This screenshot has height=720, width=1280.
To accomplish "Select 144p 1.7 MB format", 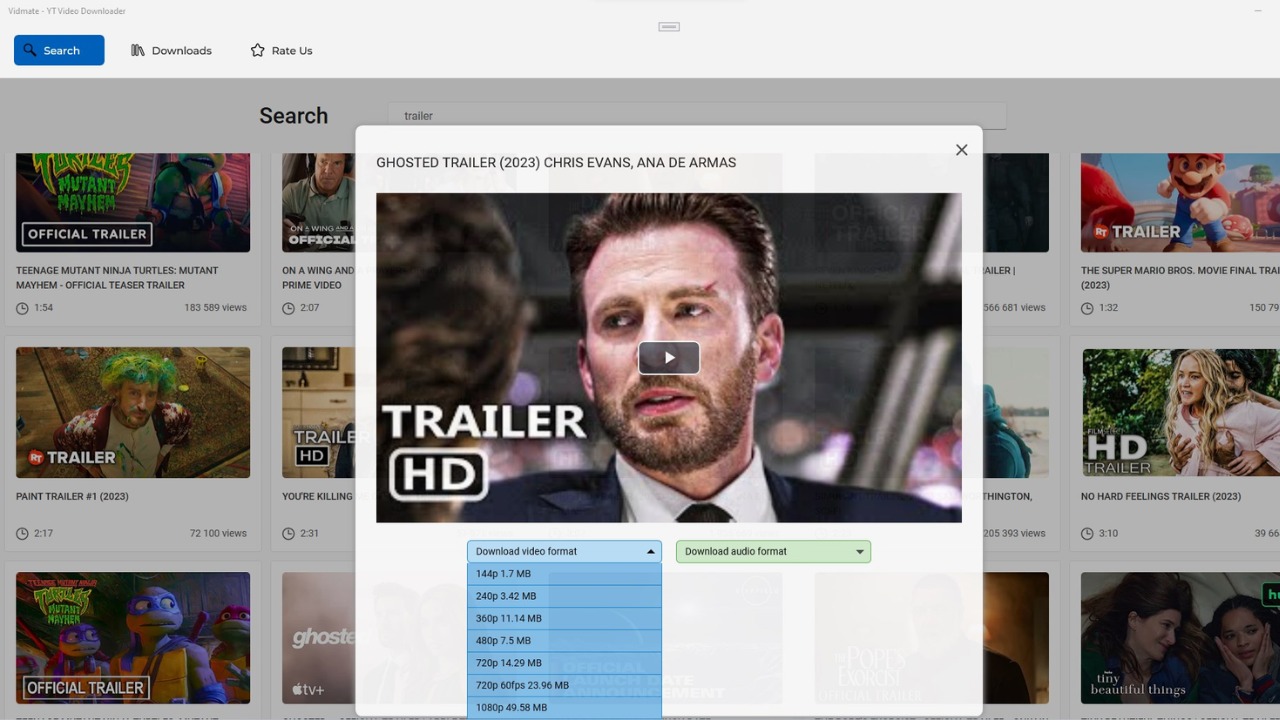I will click(564, 574).
